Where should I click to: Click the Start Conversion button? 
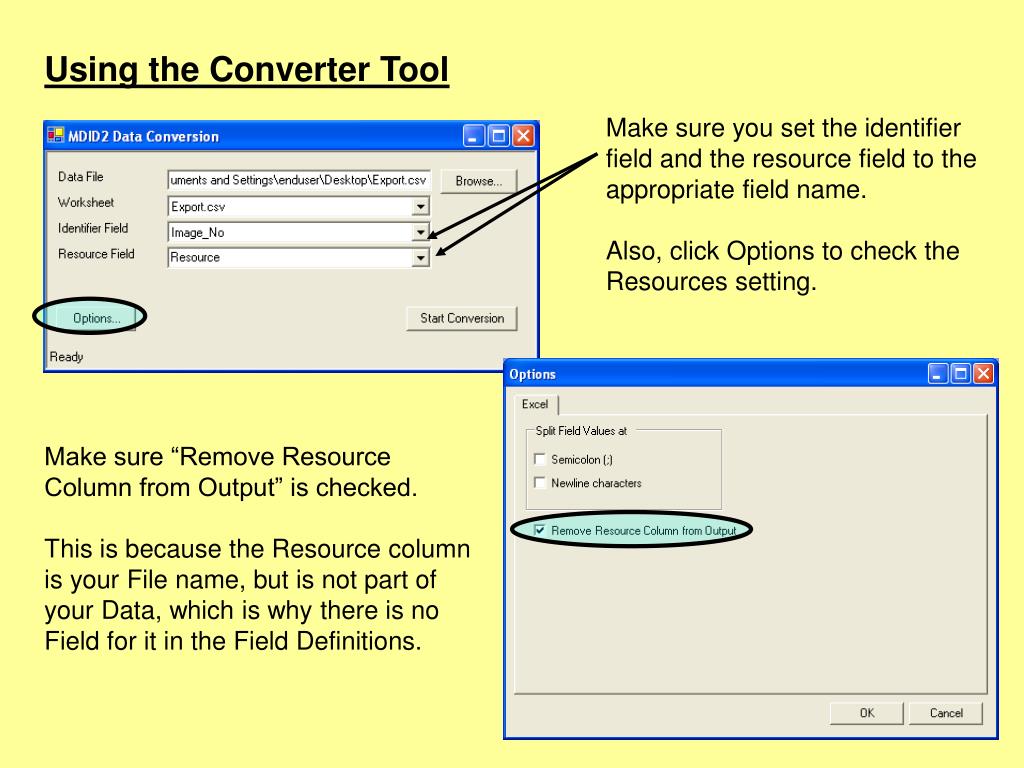[462, 318]
